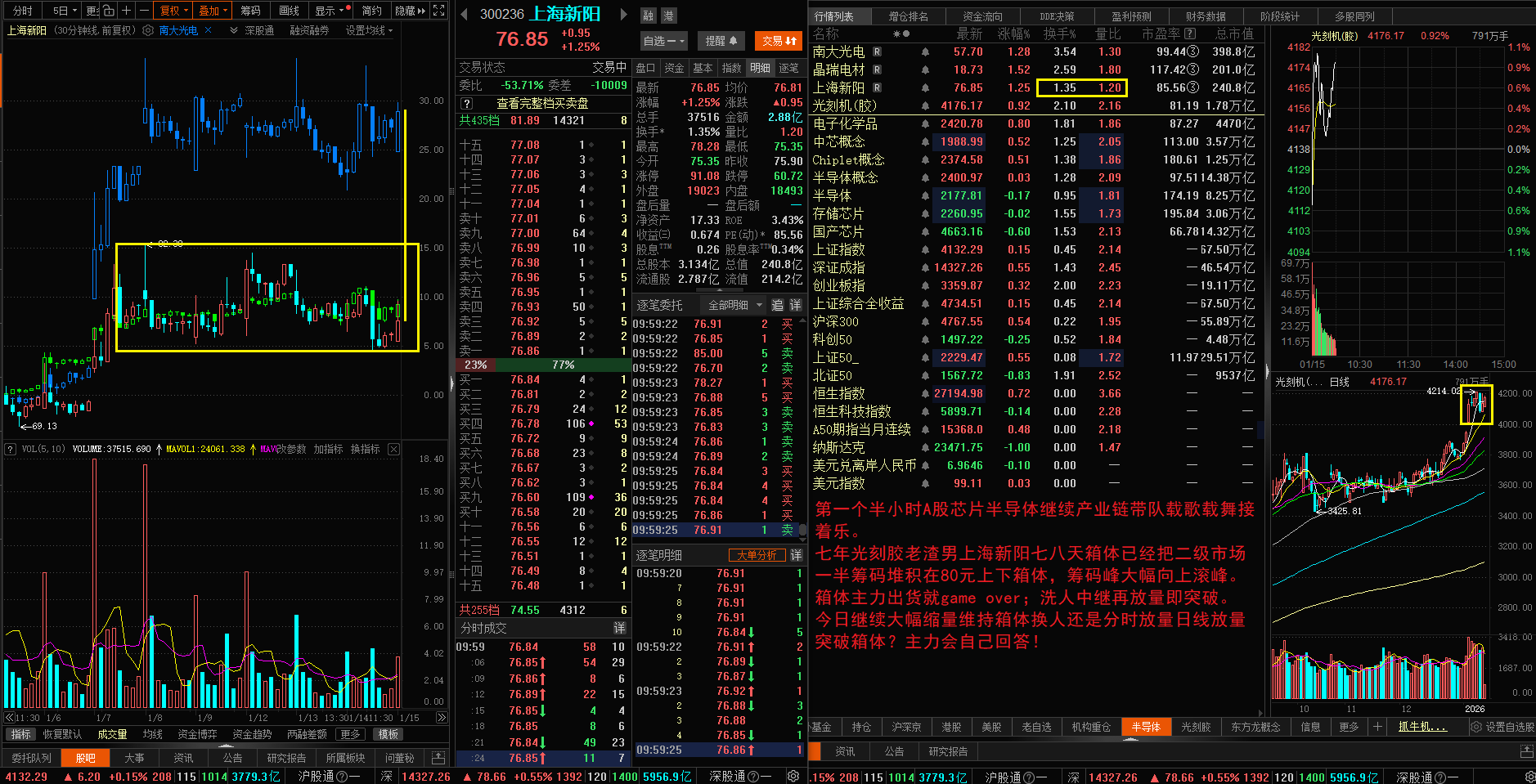This screenshot has width=1536, height=784.
Task: Zoom out chart with minus icon
Action: [x=144, y=11]
